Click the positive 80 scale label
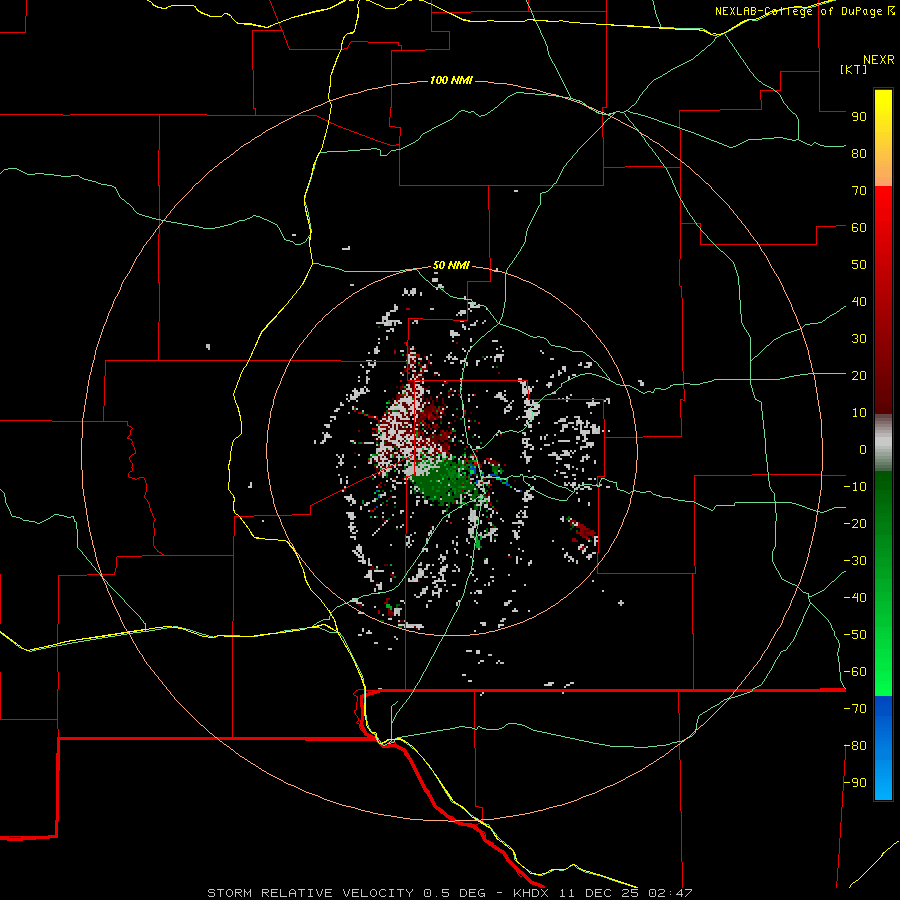 859,153
